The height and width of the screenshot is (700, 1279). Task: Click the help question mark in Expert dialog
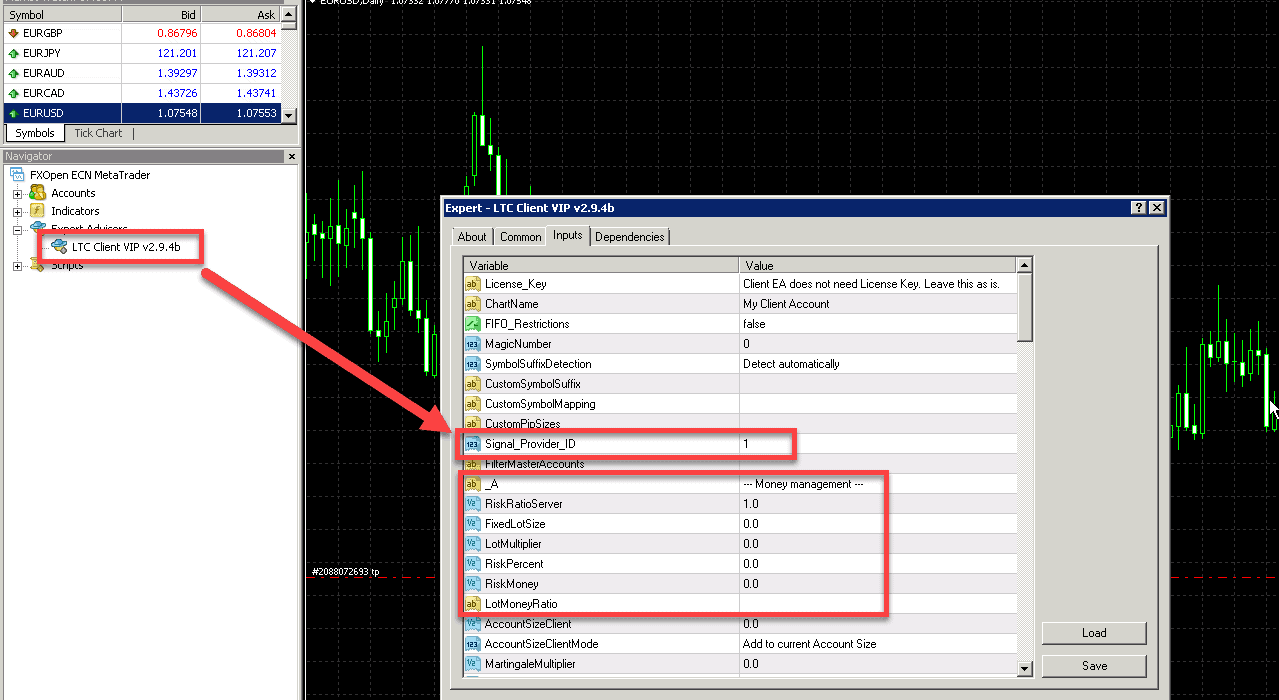[1138, 208]
